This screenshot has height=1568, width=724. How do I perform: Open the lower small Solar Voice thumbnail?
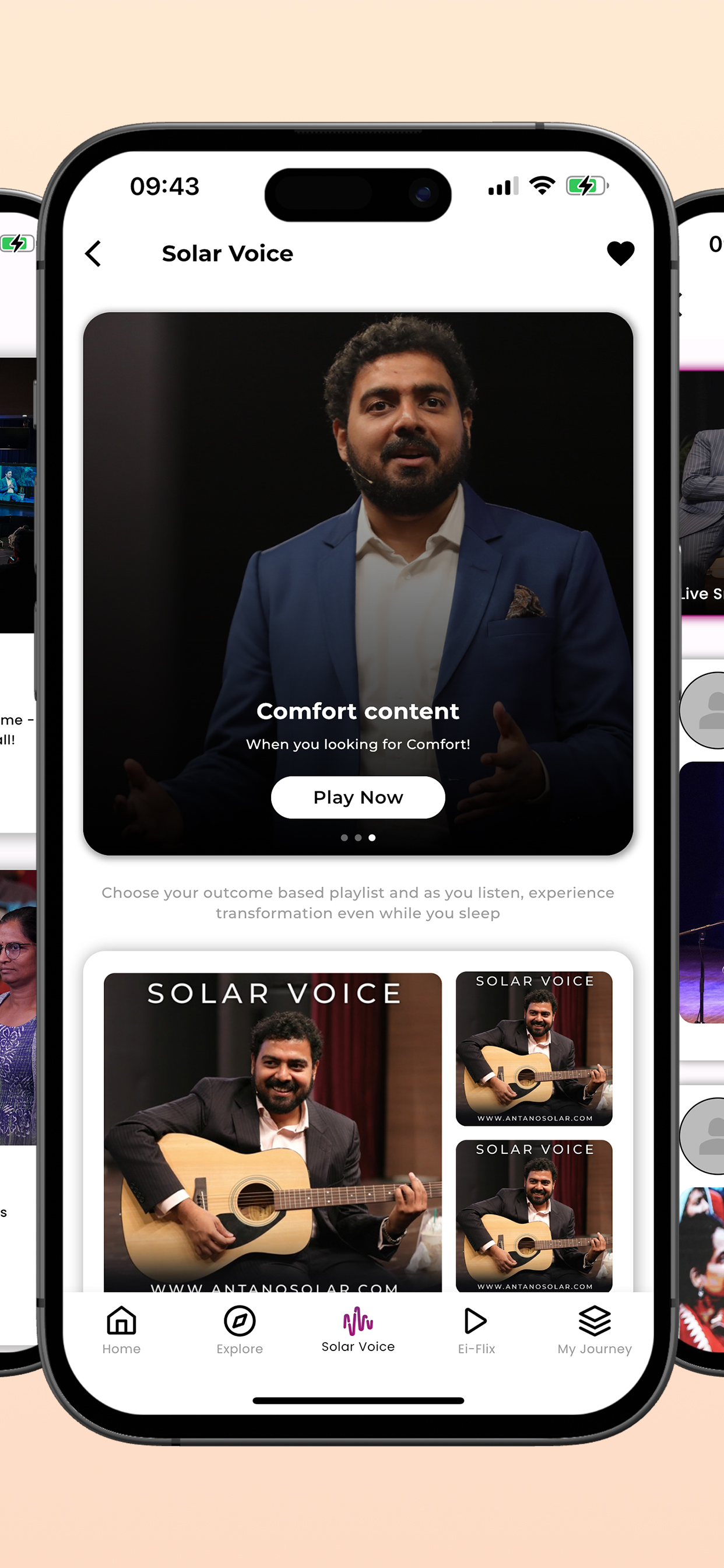coord(534,1216)
